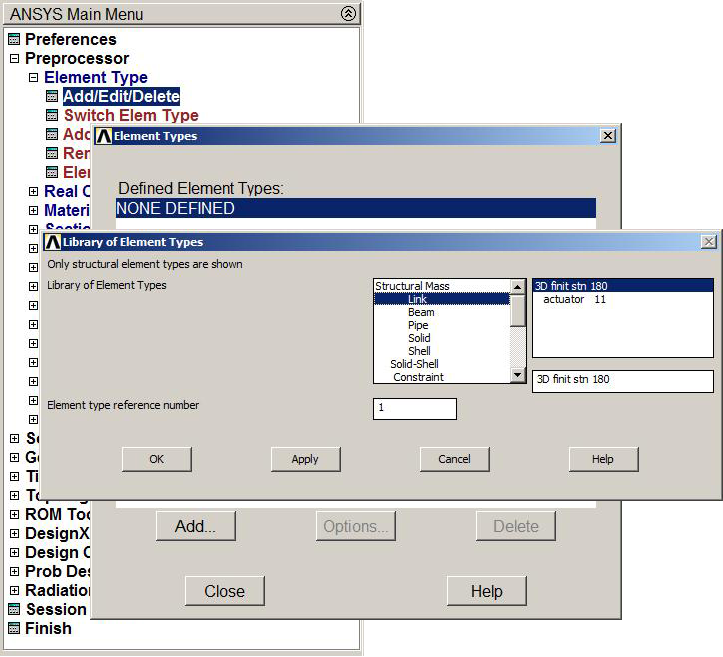Click the Switch Elem Type icon
The image size is (723, 657).
point(52,116)
